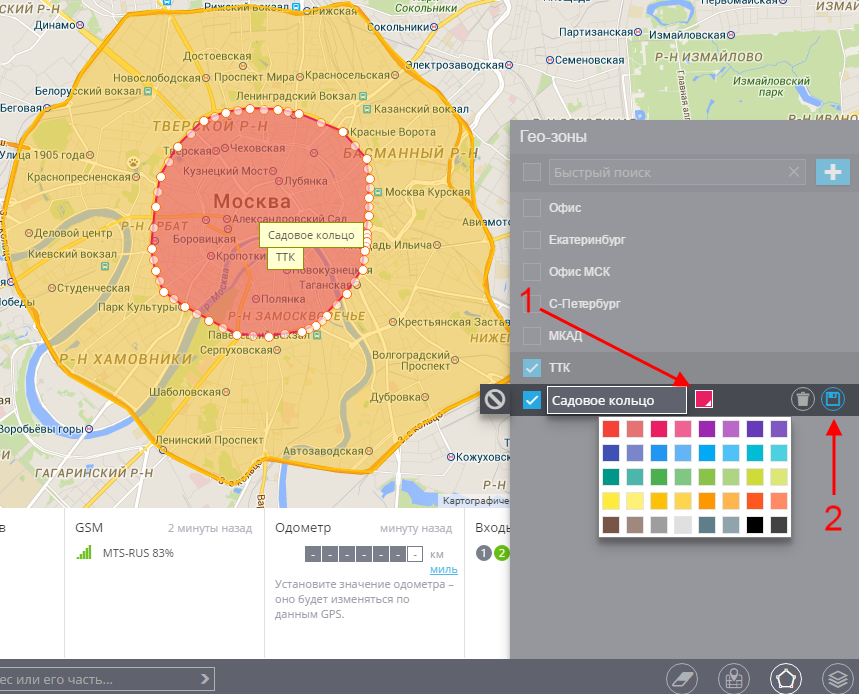Screen dimensions: 859x694
Task: Submit address search with the arrow icon
Action: (x=205, y=679)
